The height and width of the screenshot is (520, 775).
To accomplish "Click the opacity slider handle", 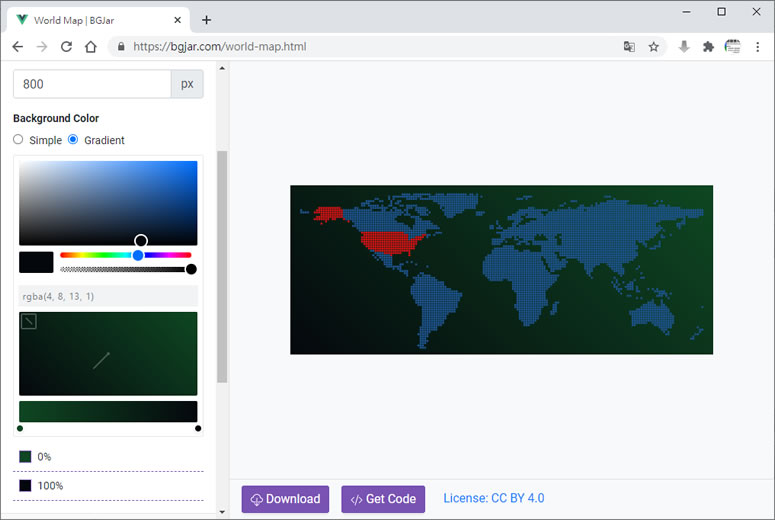I will (191, 269).
